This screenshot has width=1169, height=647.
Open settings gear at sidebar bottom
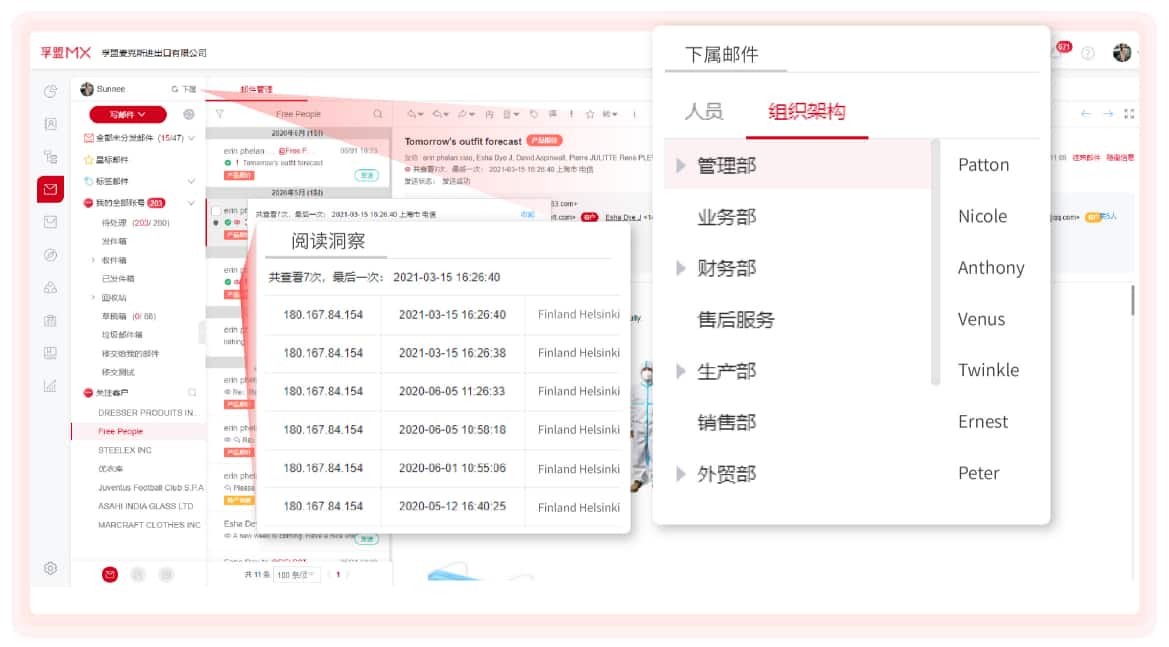(50, 568)
